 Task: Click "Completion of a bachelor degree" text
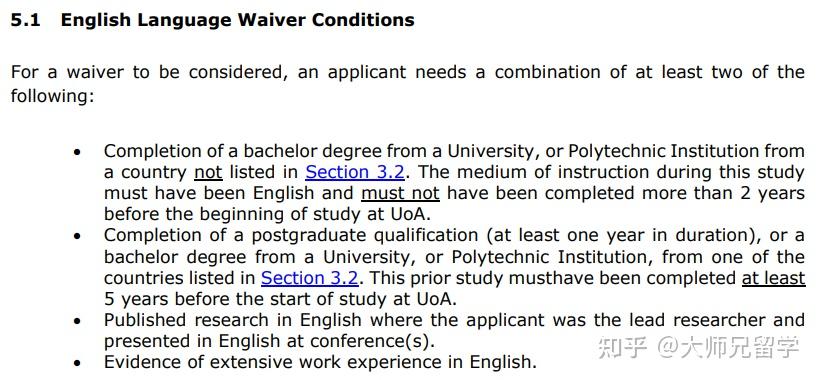point(242,151)
